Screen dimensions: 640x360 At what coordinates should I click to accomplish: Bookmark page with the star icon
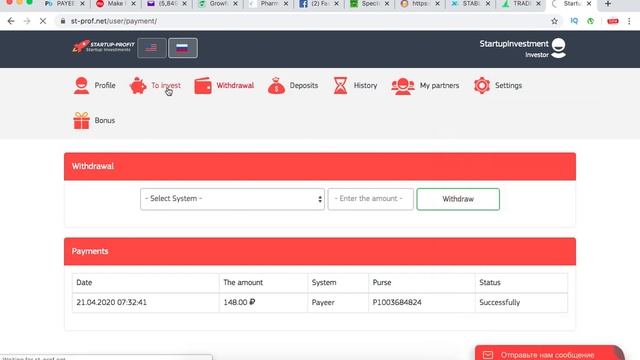pos(554,21)
